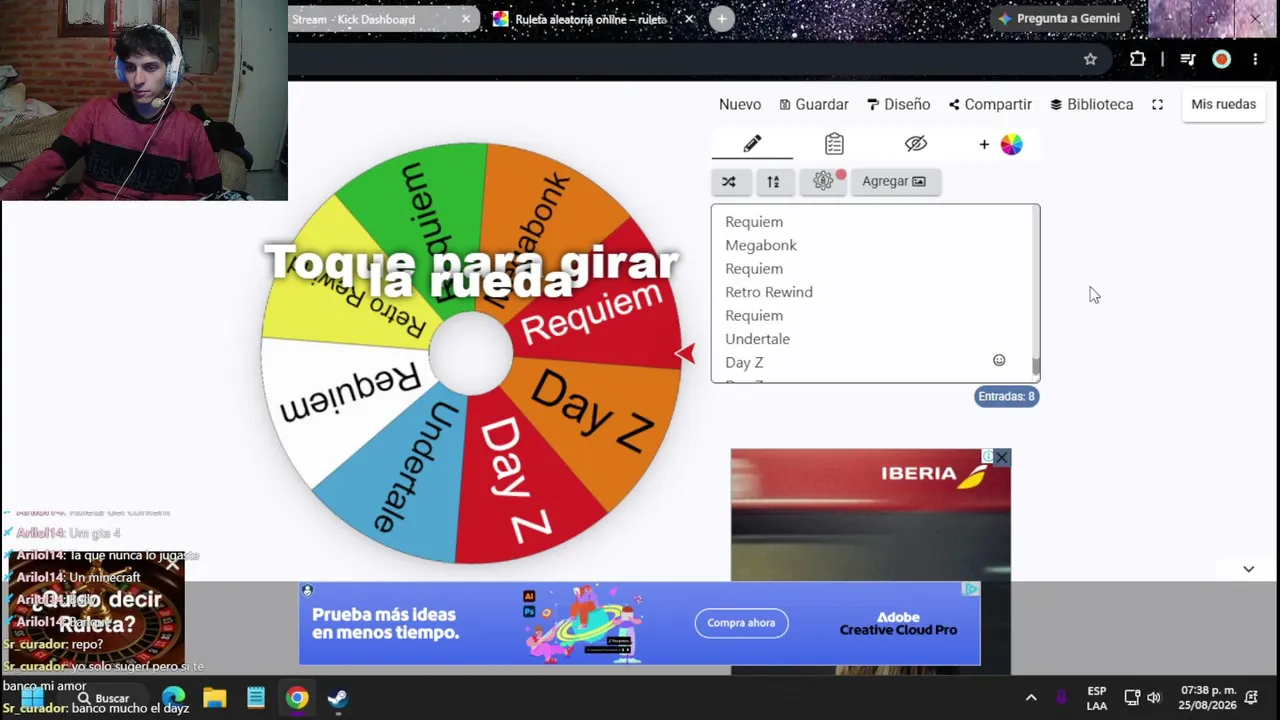Click the white center hub of the wheel

(x=471, y=353)
